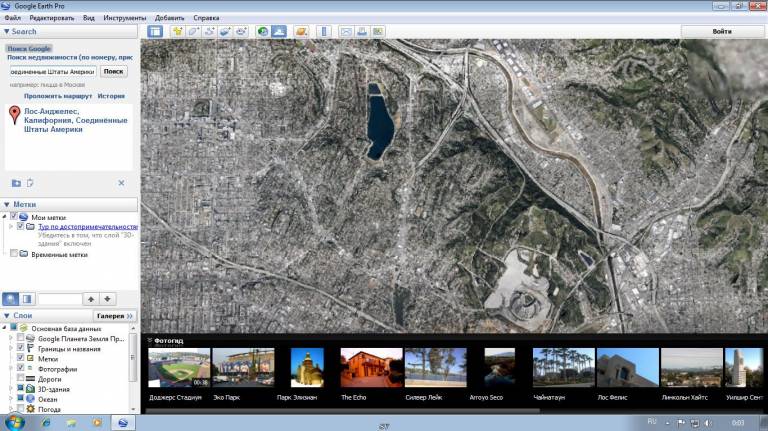Add a placemark with the yellow pushpin
768x431 pixels.
click(177, 31)
